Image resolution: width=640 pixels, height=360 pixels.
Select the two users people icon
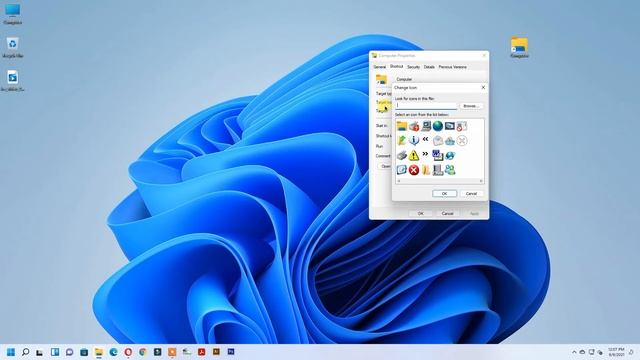point(450,170)
